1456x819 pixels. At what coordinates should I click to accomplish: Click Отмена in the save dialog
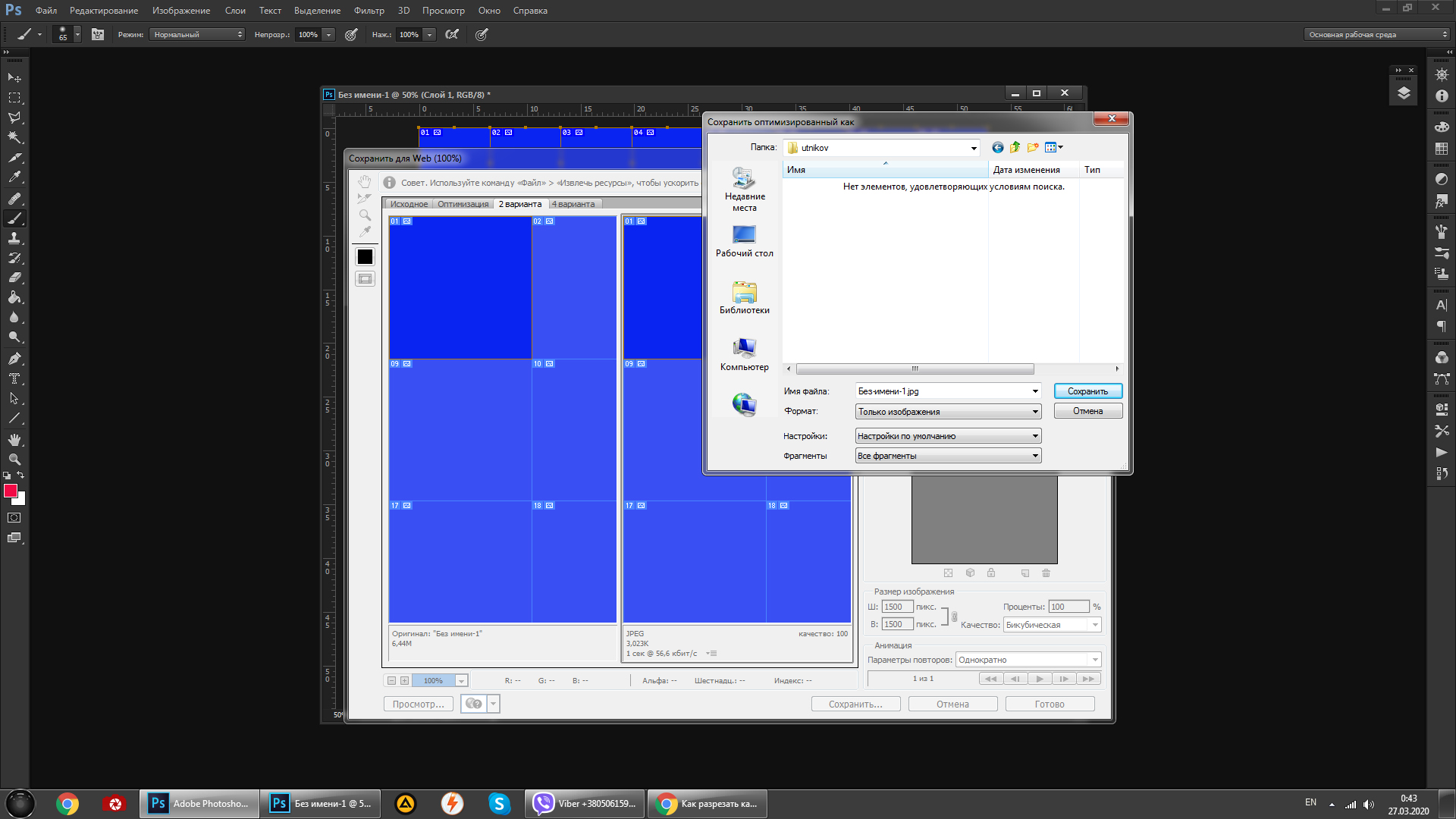tap(1087, 411)
